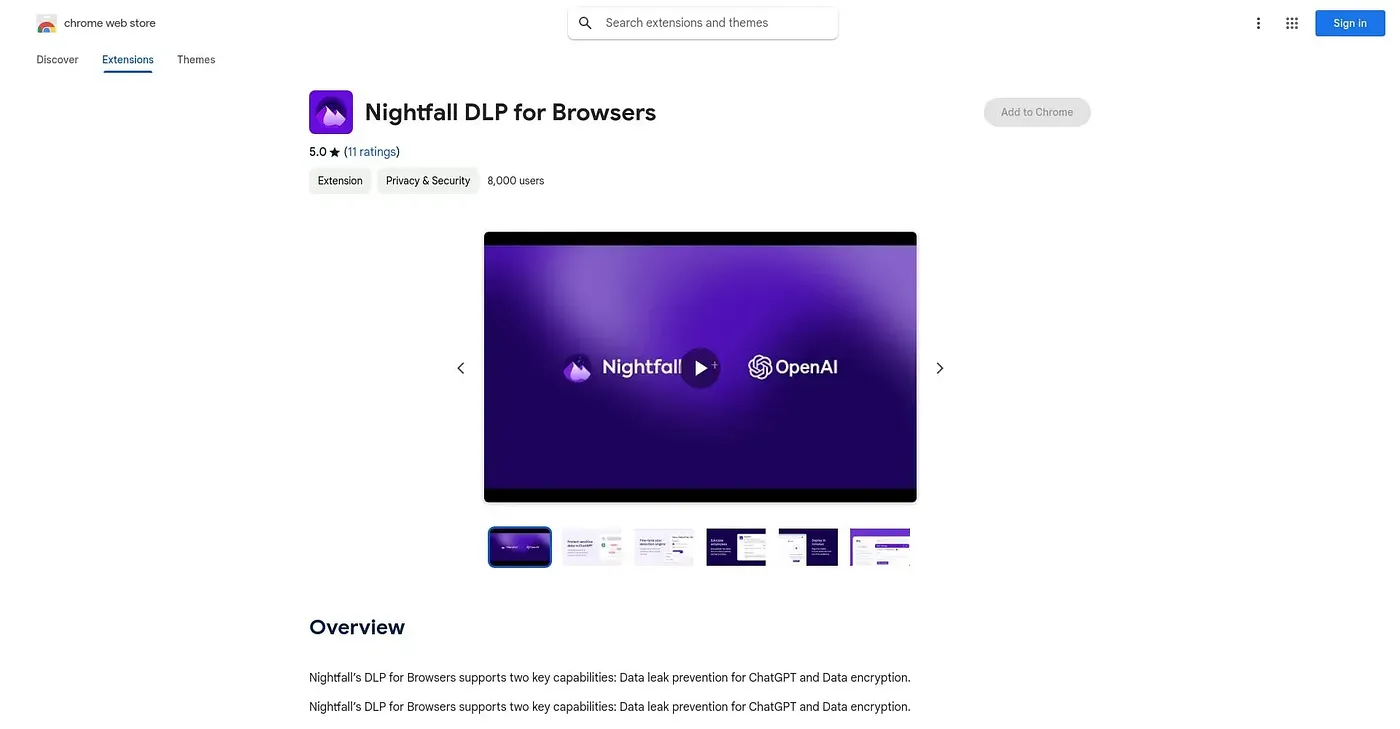Select the fourth dark screenshot thumbnail
The height and width of the screenshot is (729, 1400).
click(x=736, y=547)
